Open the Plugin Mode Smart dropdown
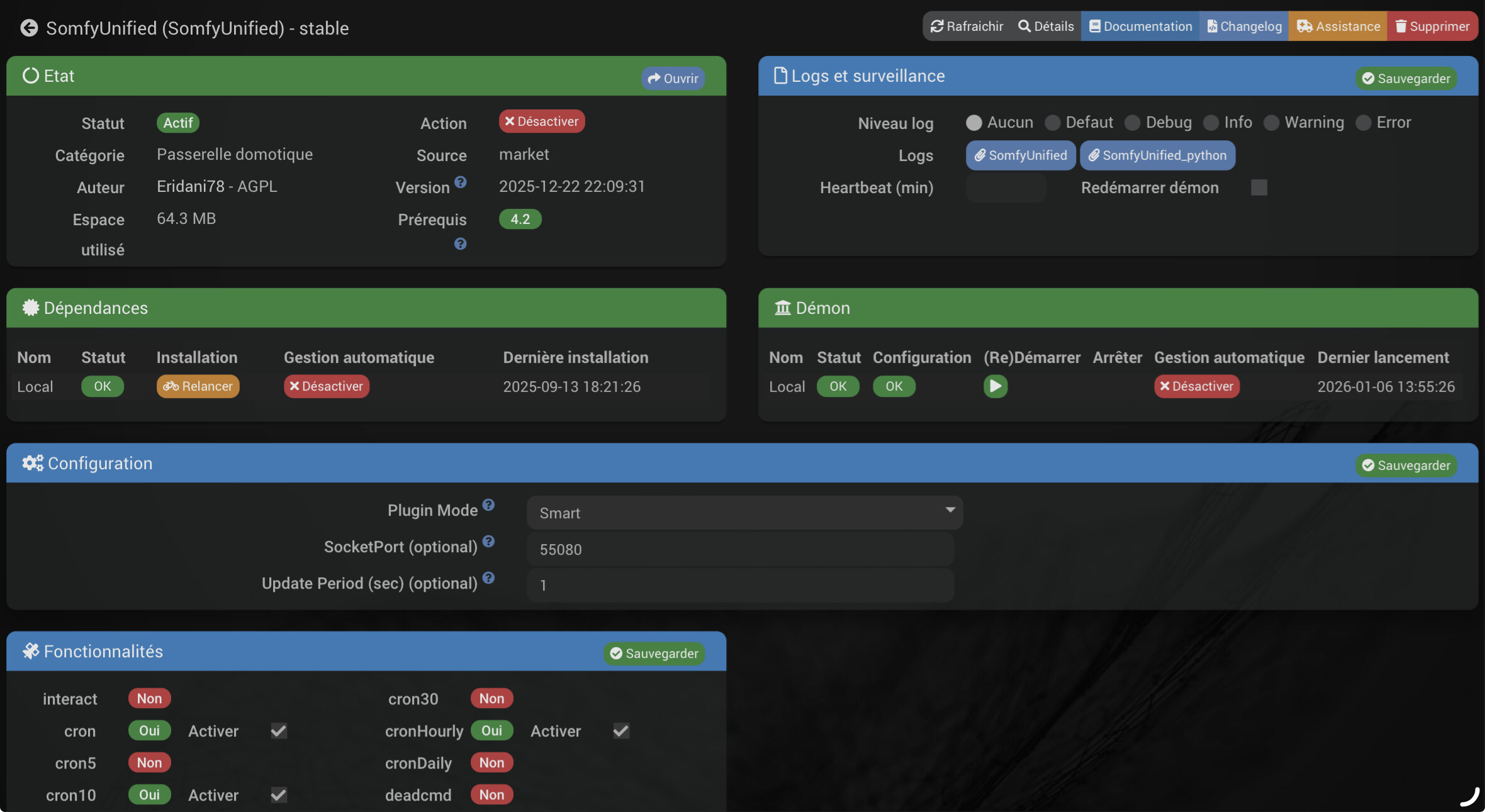 click(x=744, y=513)
